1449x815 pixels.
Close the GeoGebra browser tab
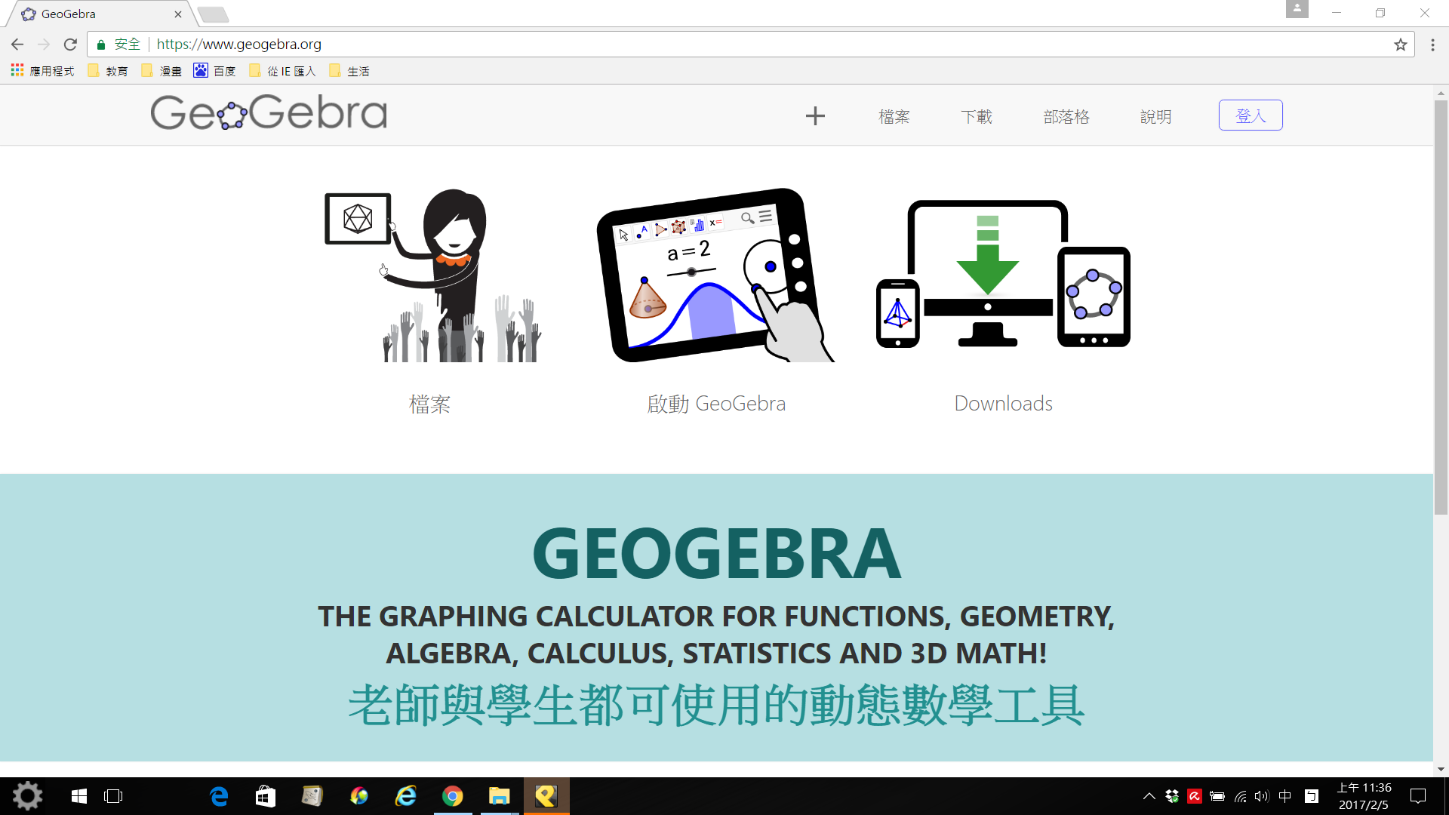[178, 14]
